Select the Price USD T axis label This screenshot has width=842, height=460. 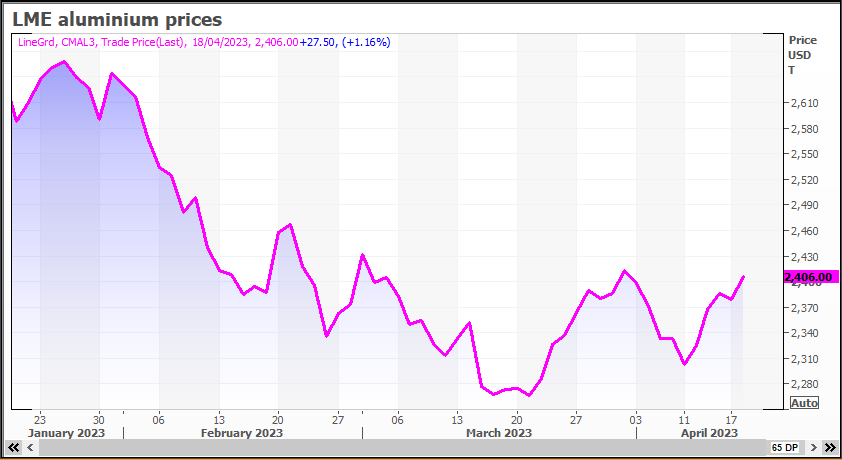pyautogui.click(x=802, y=55)
